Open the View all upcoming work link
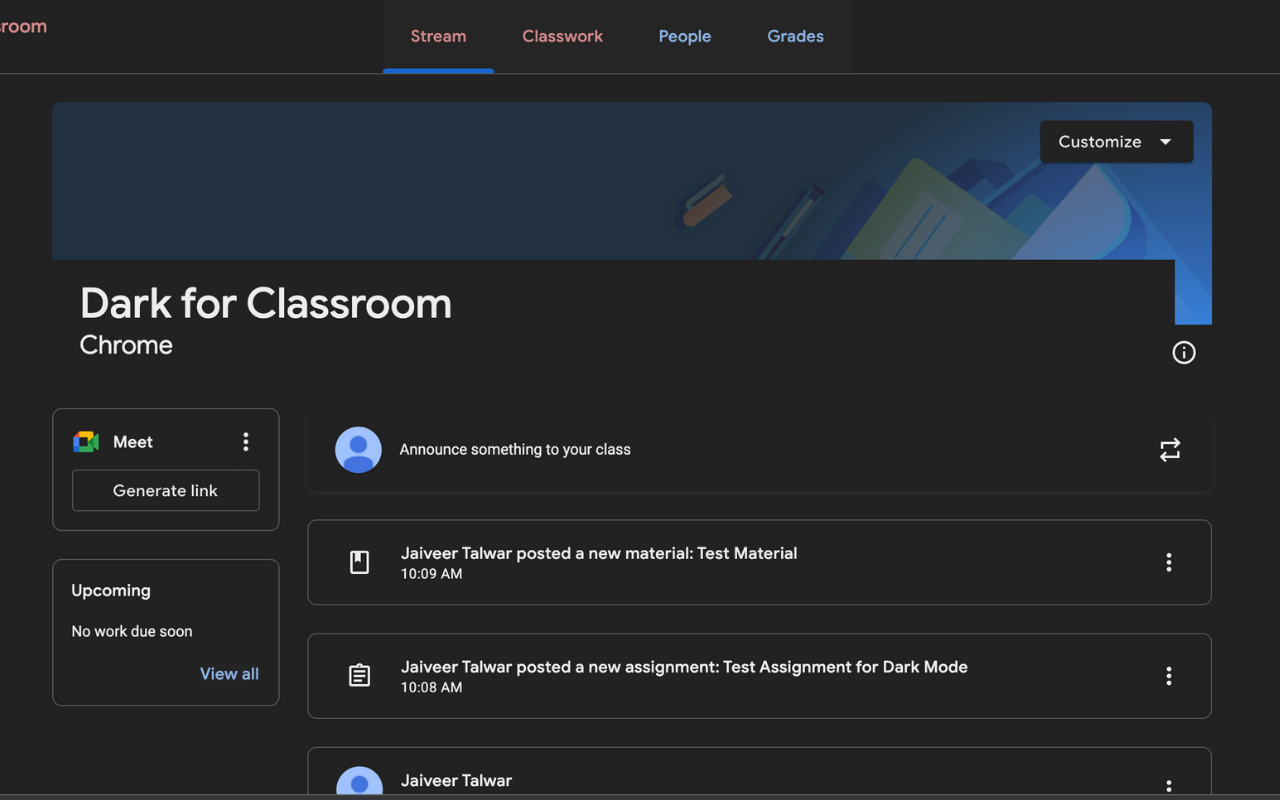The image size is (1280, 800). pyautogui.click(x=229, y=674)
